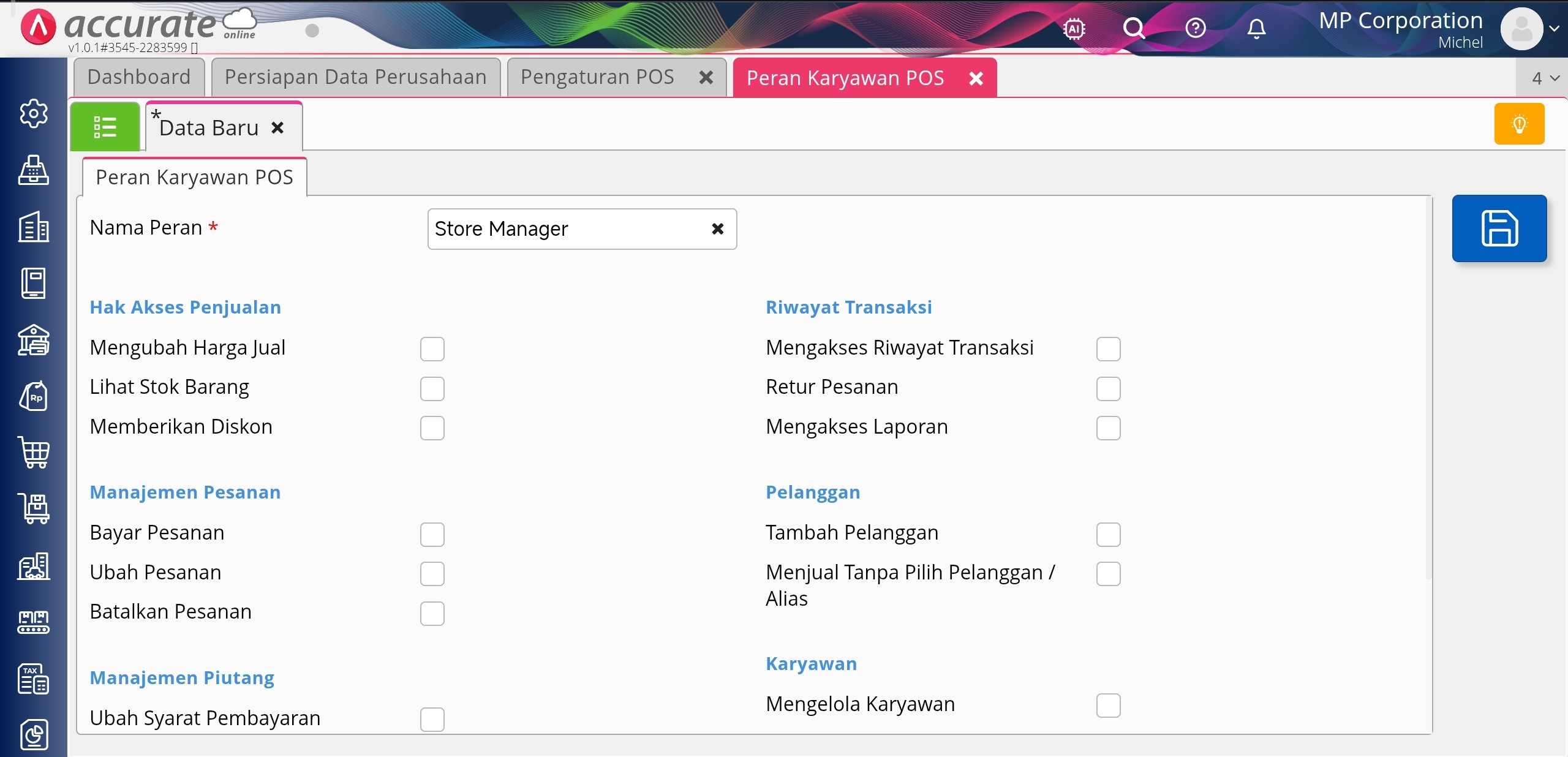1568x757 pixels.
Task: Click the blue save floppy-disk button
Action: [1499, 228]
